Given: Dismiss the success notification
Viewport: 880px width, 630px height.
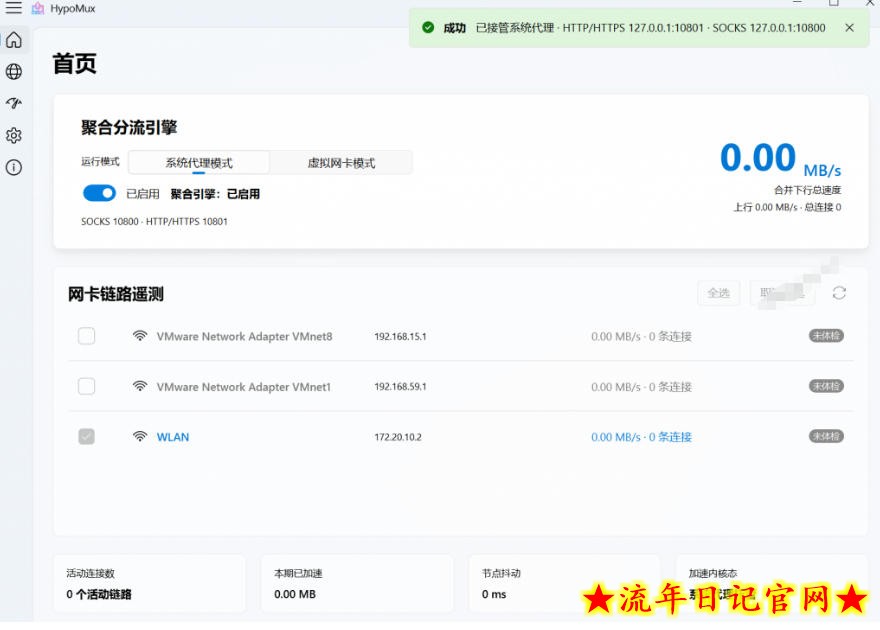Looking at the screenshot, I should click(x=849, y=27).
